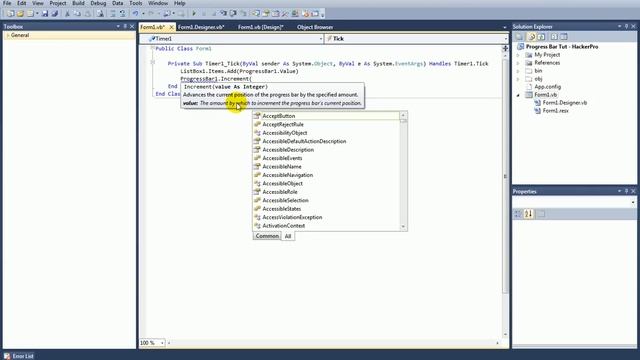The height and width of the screenshot is (360, 640).
Task: Click the Cut scissors icon
Action: point(68,13)
